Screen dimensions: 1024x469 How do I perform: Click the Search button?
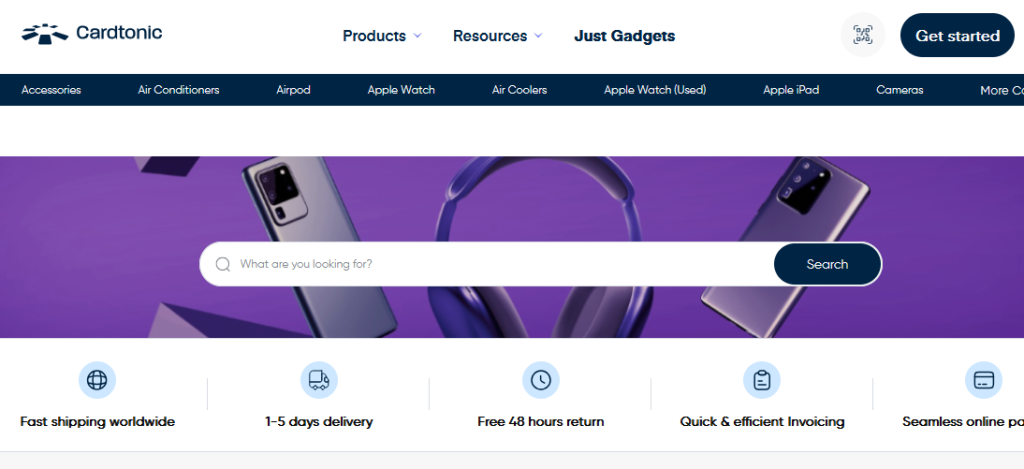coord(827,264)
